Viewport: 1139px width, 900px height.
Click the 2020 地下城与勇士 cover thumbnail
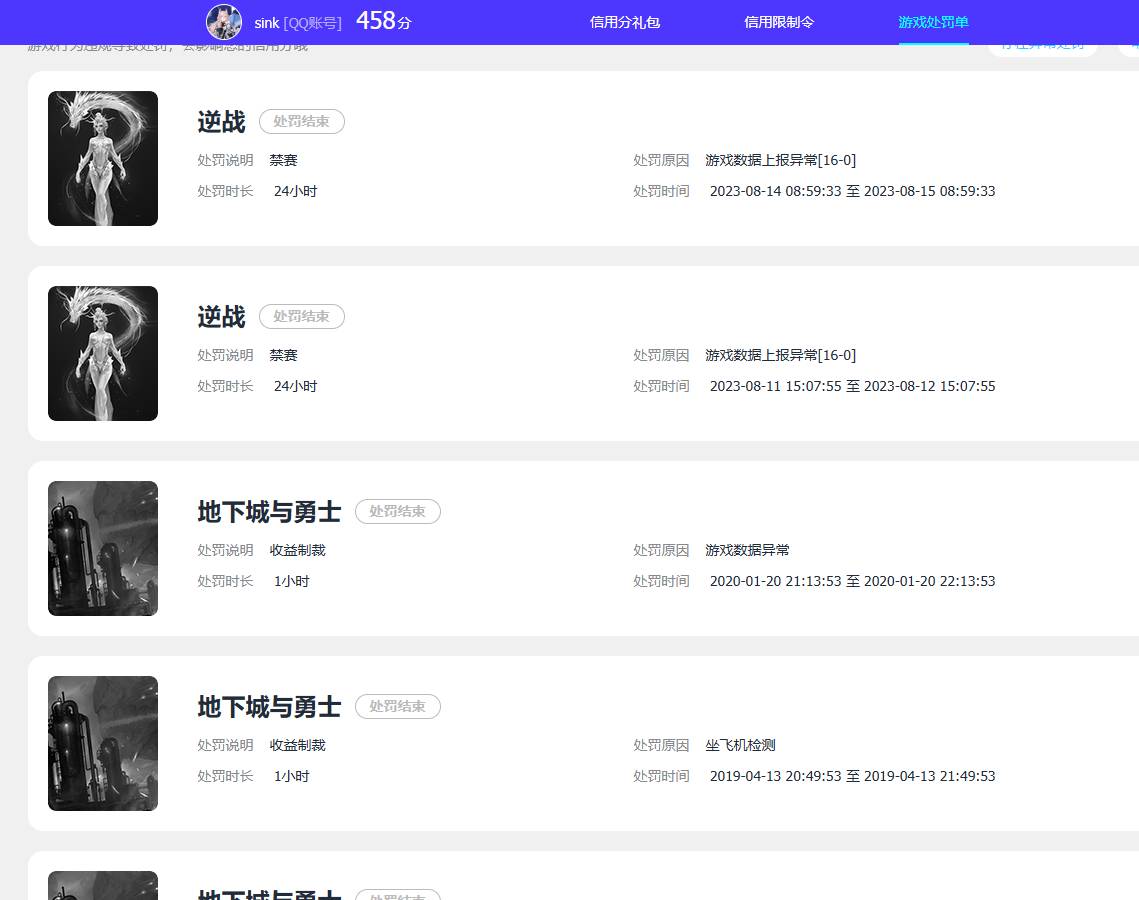pos(103,548)
